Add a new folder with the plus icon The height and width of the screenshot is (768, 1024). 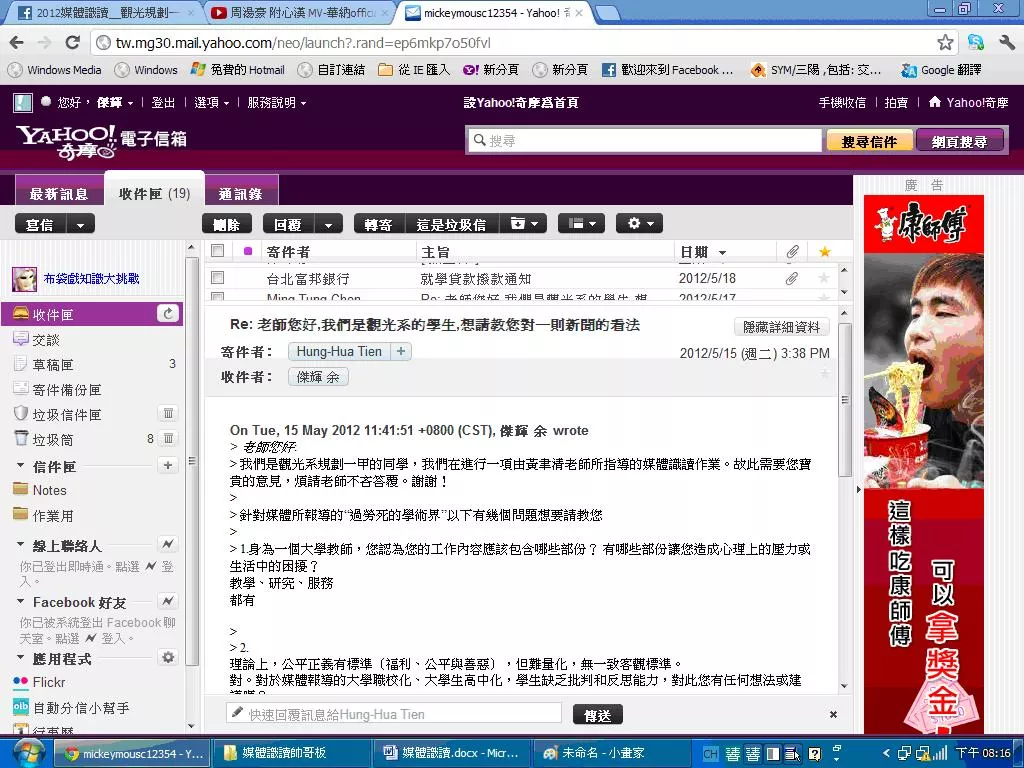(168, 465)
